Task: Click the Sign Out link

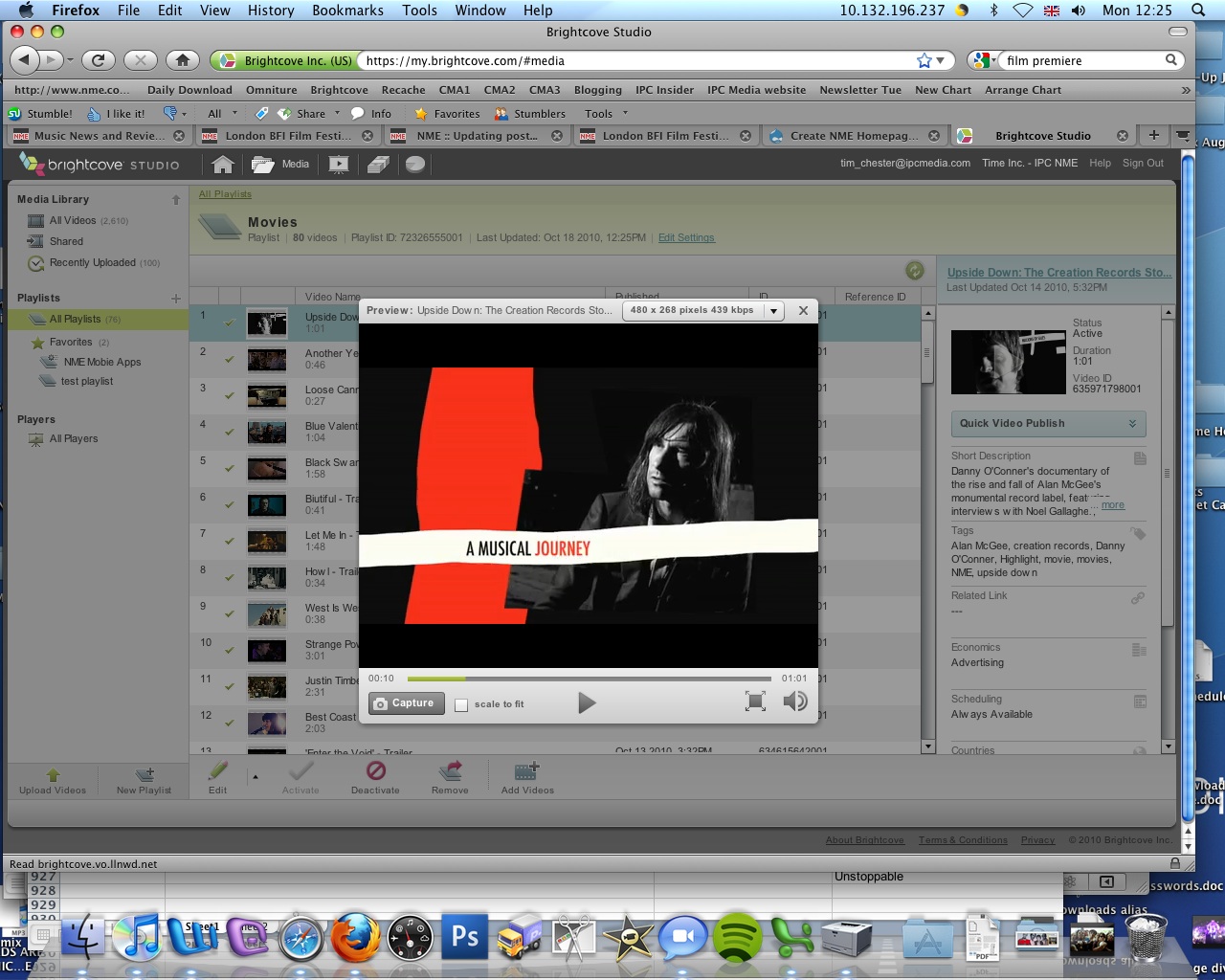Action: [1143, 164]
